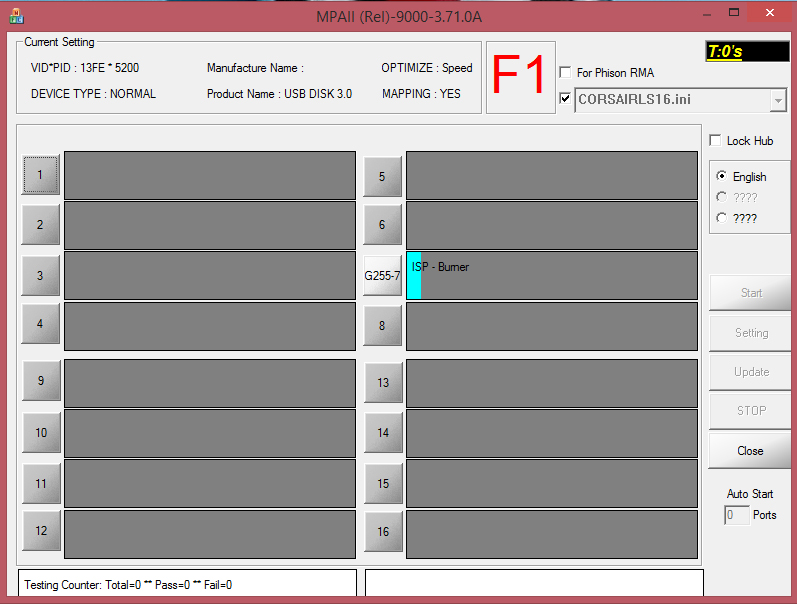The width and height of the screenshot is (797, 604).
Task: Click the Update button
Action: point(750,372)
